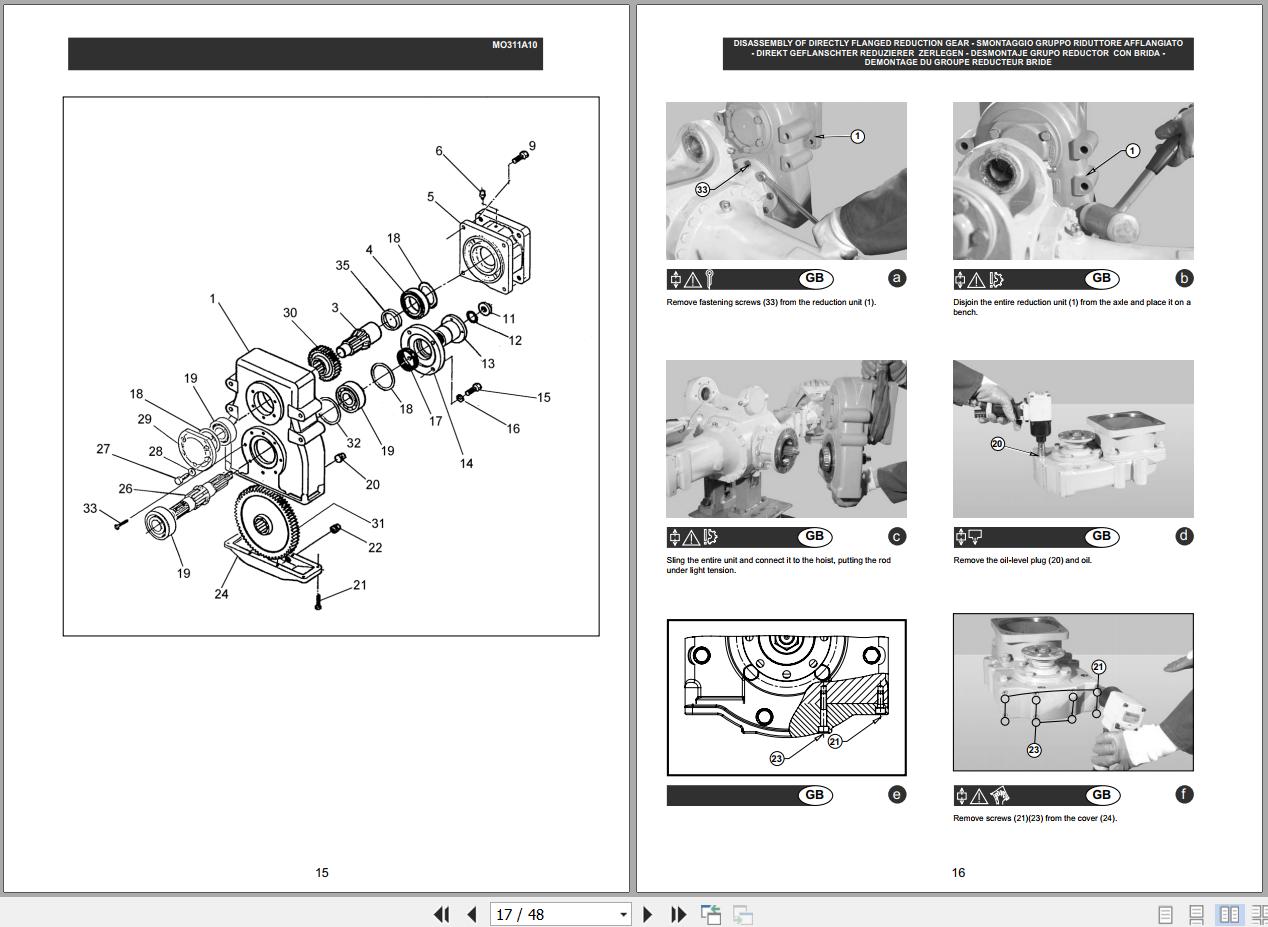Click photo 'a' showing fastening screws removal
The image size is (1268, 927).
pos(787,181)
